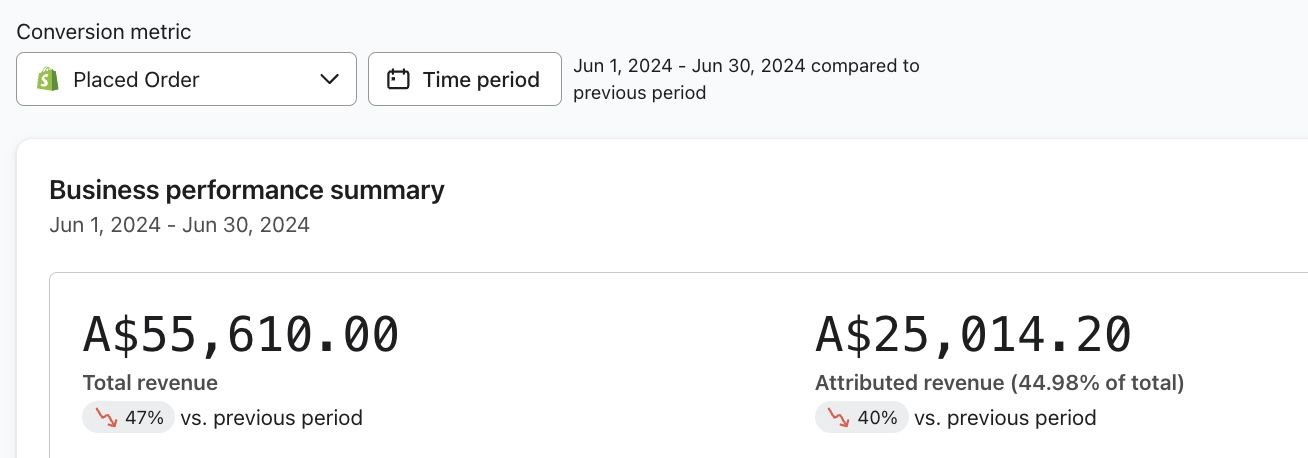Click vs. previous period under Attributed revenue

1005,418
